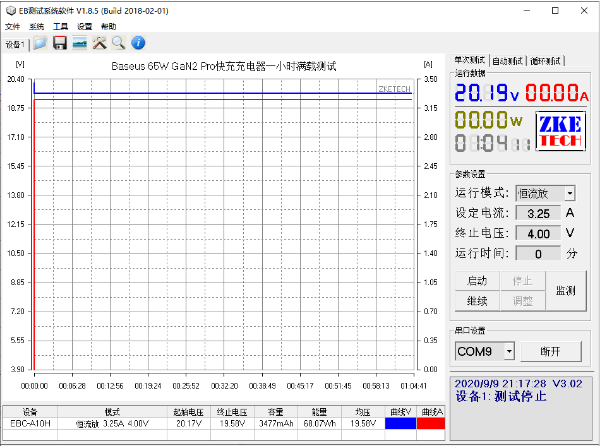Click the 19.58V end voltage cell
This screenshot has width=602, height=448.
(x=232, y=423)
